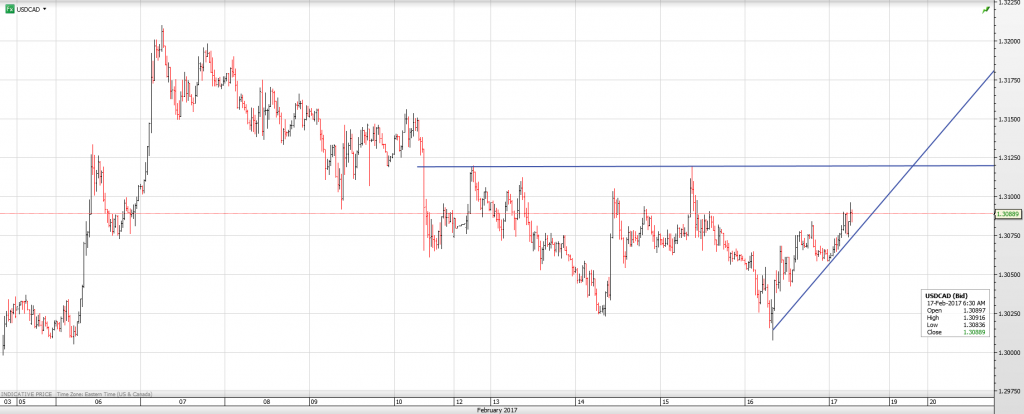Select date 17 on the time axis
The width and height of the screenshot is (1024, 414).
pos(834,401)
